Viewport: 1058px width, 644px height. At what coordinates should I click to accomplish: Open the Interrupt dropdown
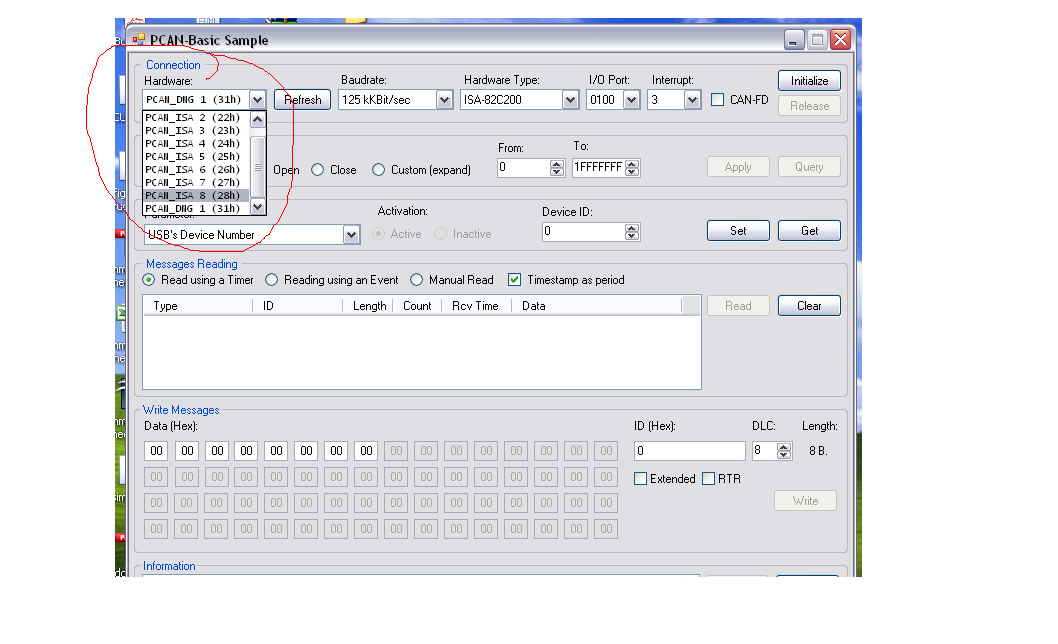pyautogui.click(x=692, y=100)
